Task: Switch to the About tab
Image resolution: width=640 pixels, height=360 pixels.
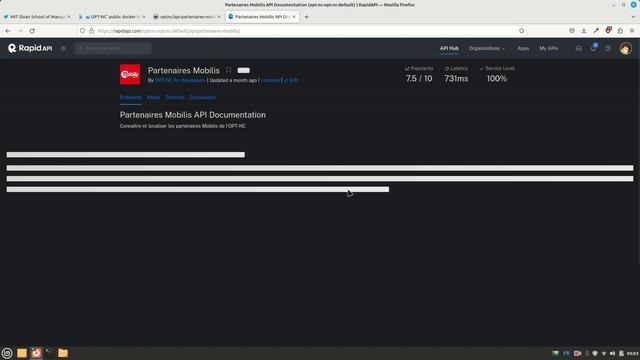Action: [153, 98]
